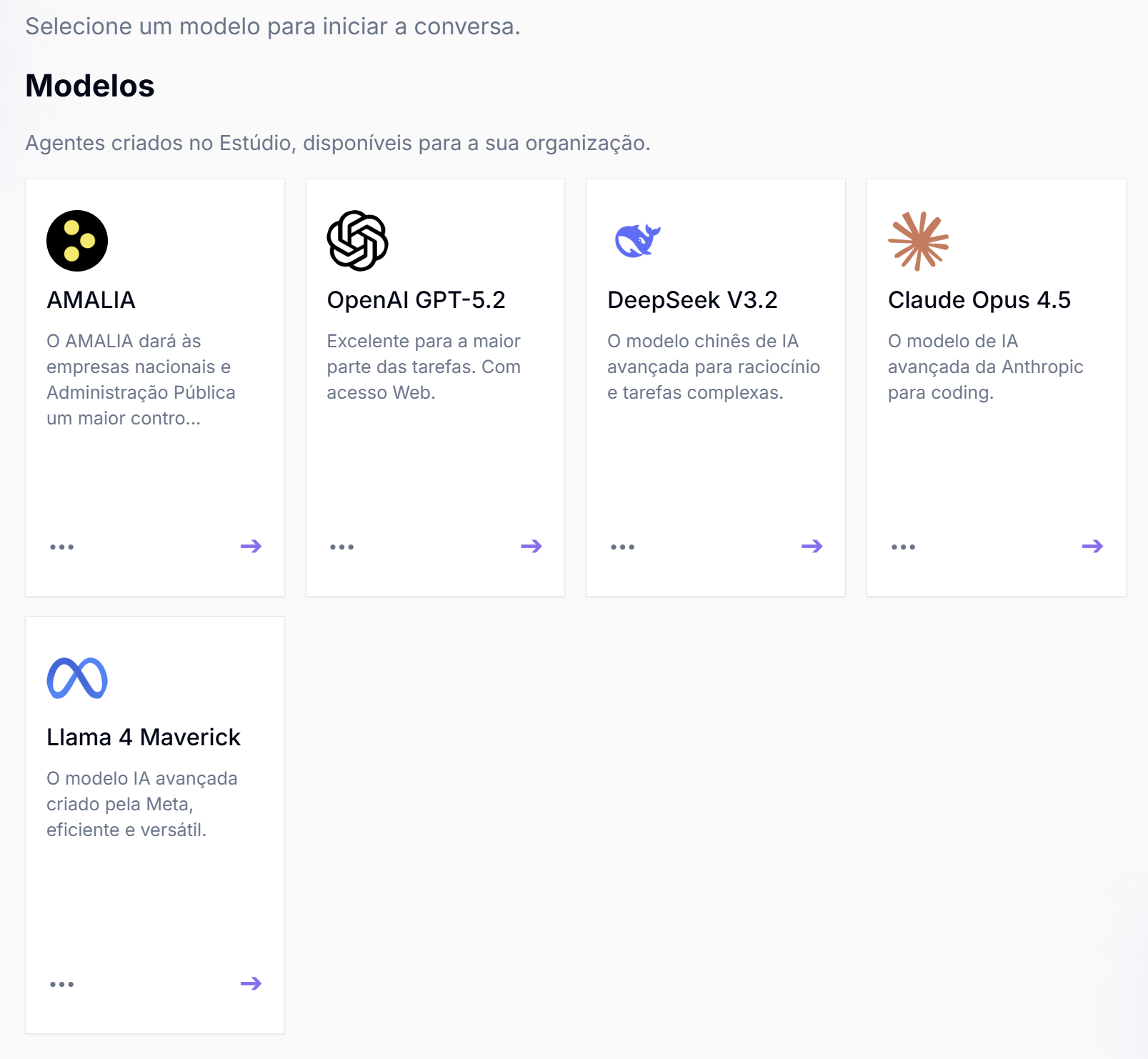The image size is (1148, 1059).
Task: Expand the DeepSeek V3.2 options menu
Action: 623,547
